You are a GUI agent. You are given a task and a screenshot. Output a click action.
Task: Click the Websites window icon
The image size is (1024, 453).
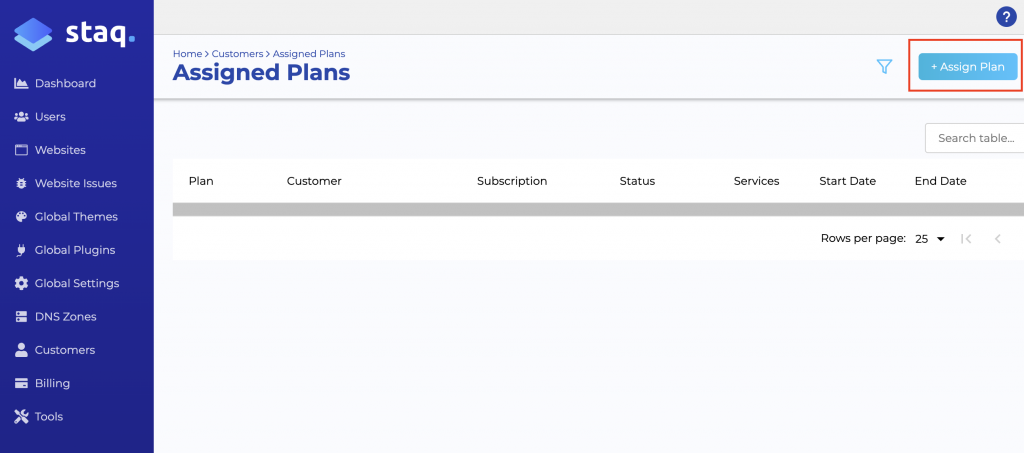(x=21, y=150)
